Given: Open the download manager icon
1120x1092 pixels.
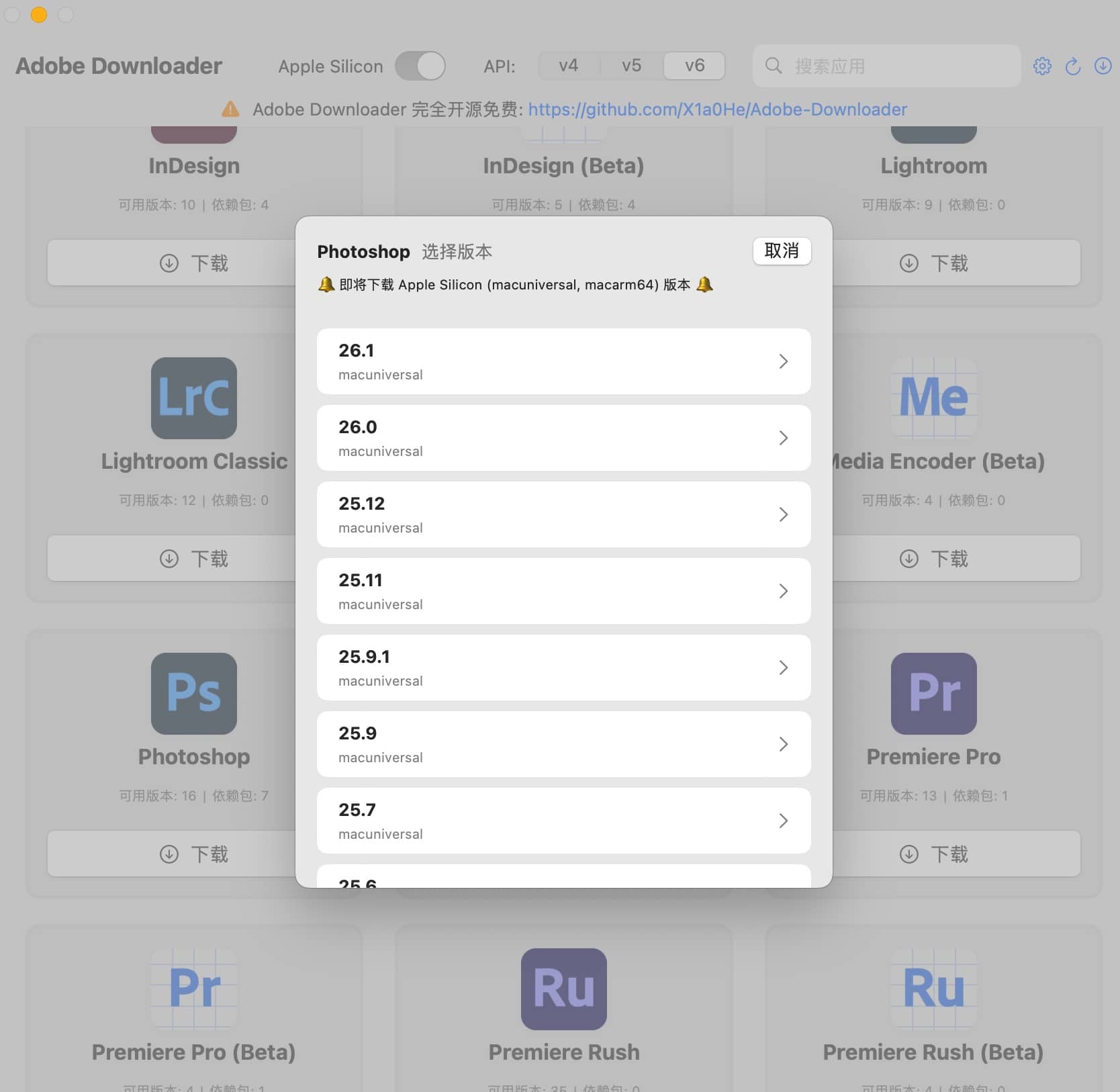Looking at the screenshot, I should tap(1103, 66).
